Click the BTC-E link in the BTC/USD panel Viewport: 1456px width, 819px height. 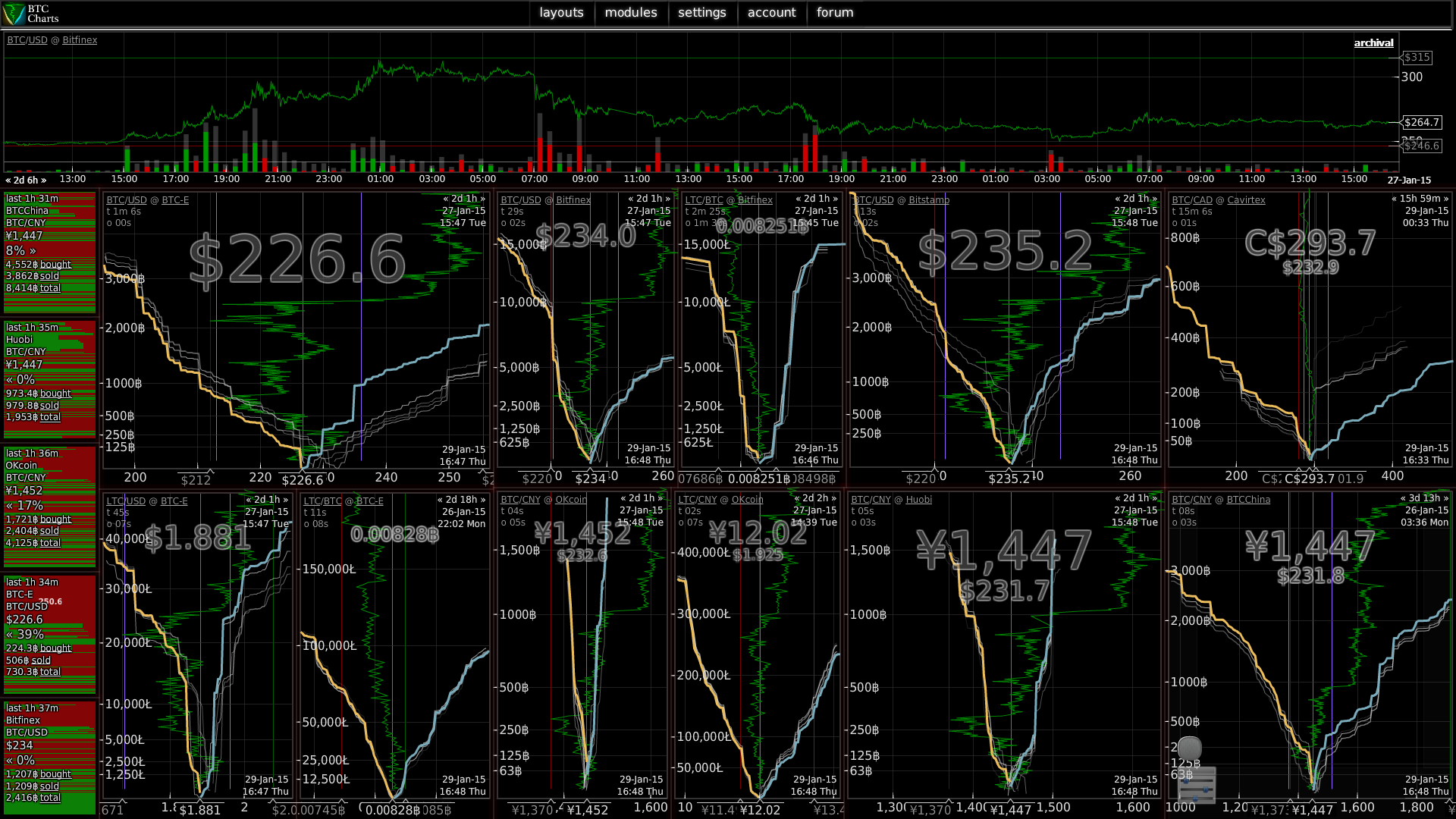(175, 200)
